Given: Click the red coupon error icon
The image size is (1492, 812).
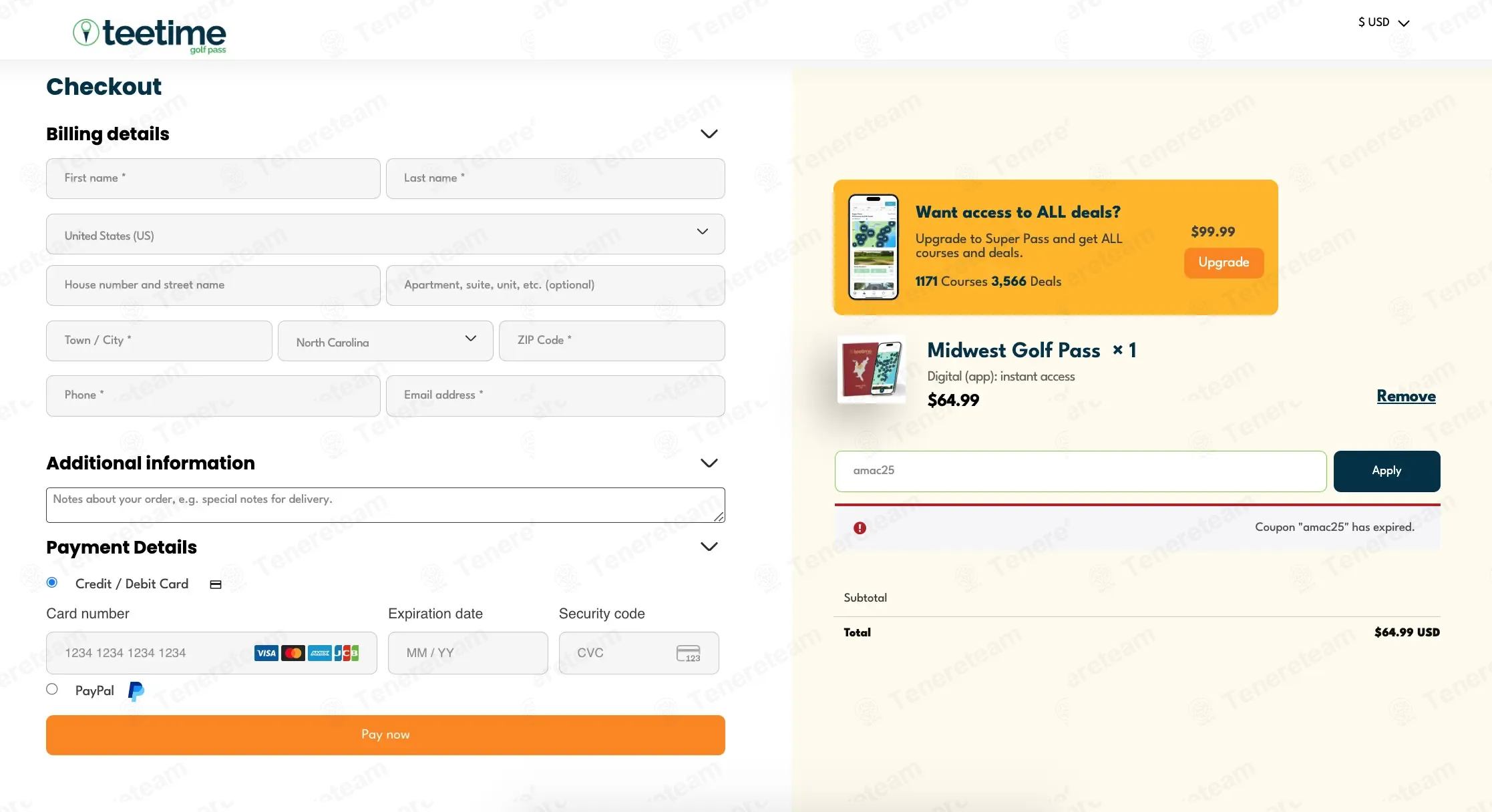Looking at the screenshot, I should click(x=860, y=528).
